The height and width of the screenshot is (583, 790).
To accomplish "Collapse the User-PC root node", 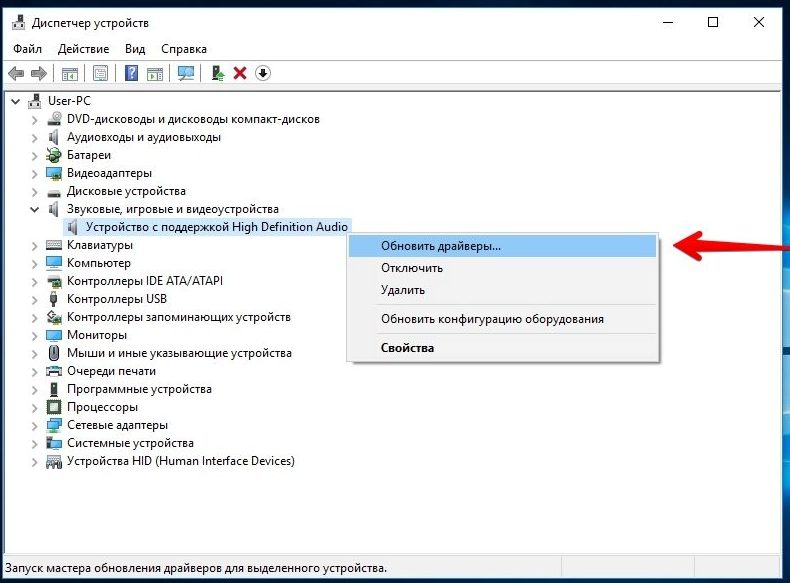I will click(16, 101).
